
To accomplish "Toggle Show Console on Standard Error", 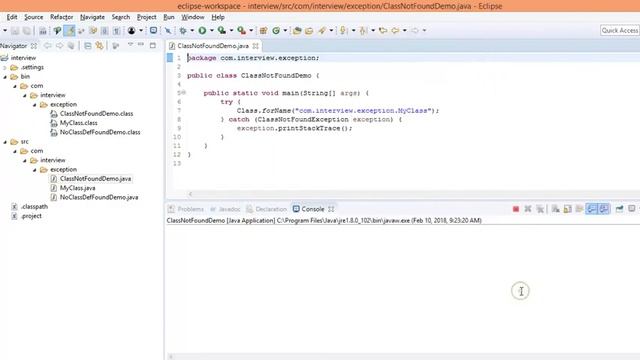I will pyautogui.click(x=604, y=209).
